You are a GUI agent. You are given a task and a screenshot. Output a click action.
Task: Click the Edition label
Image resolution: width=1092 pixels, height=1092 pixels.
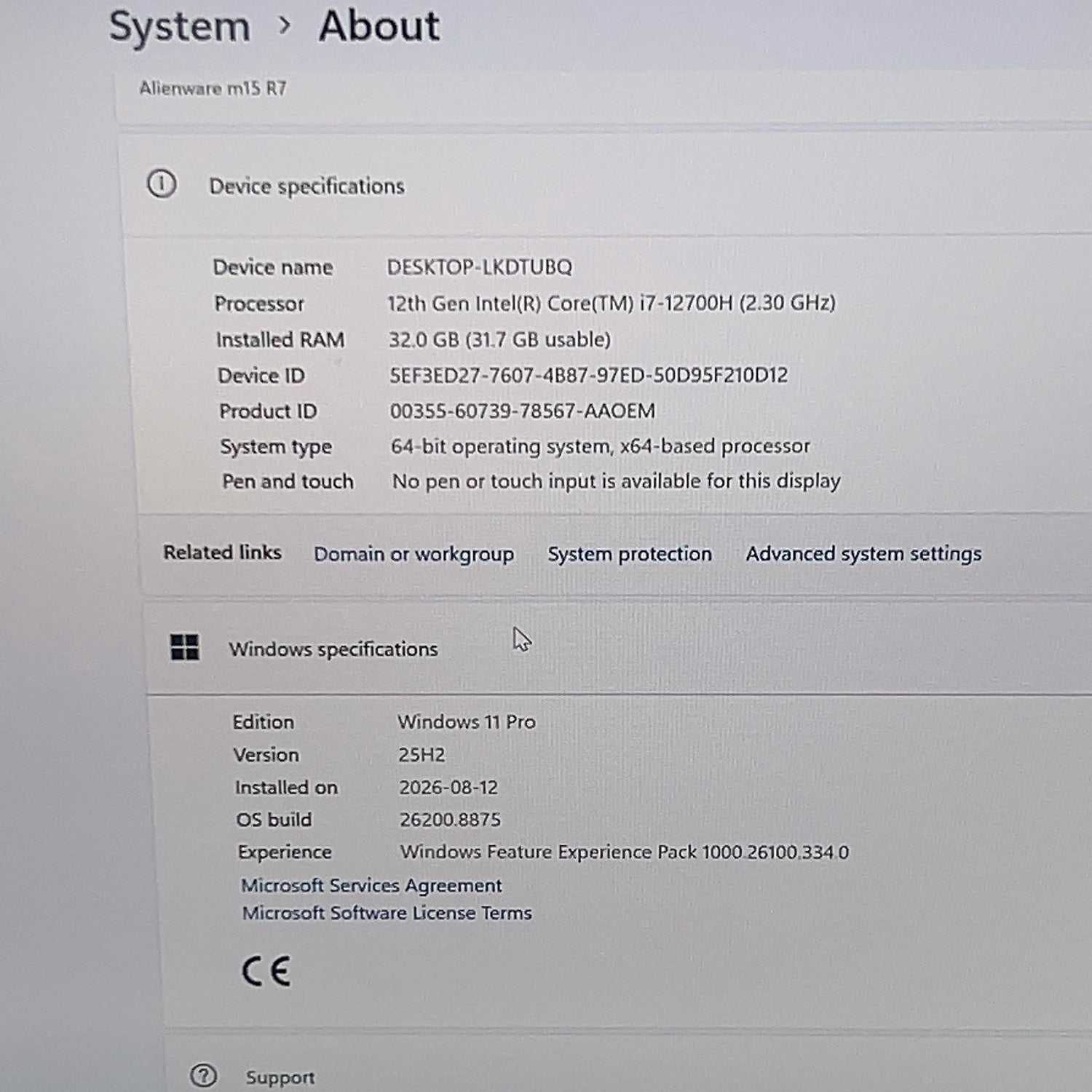point(263,721)
